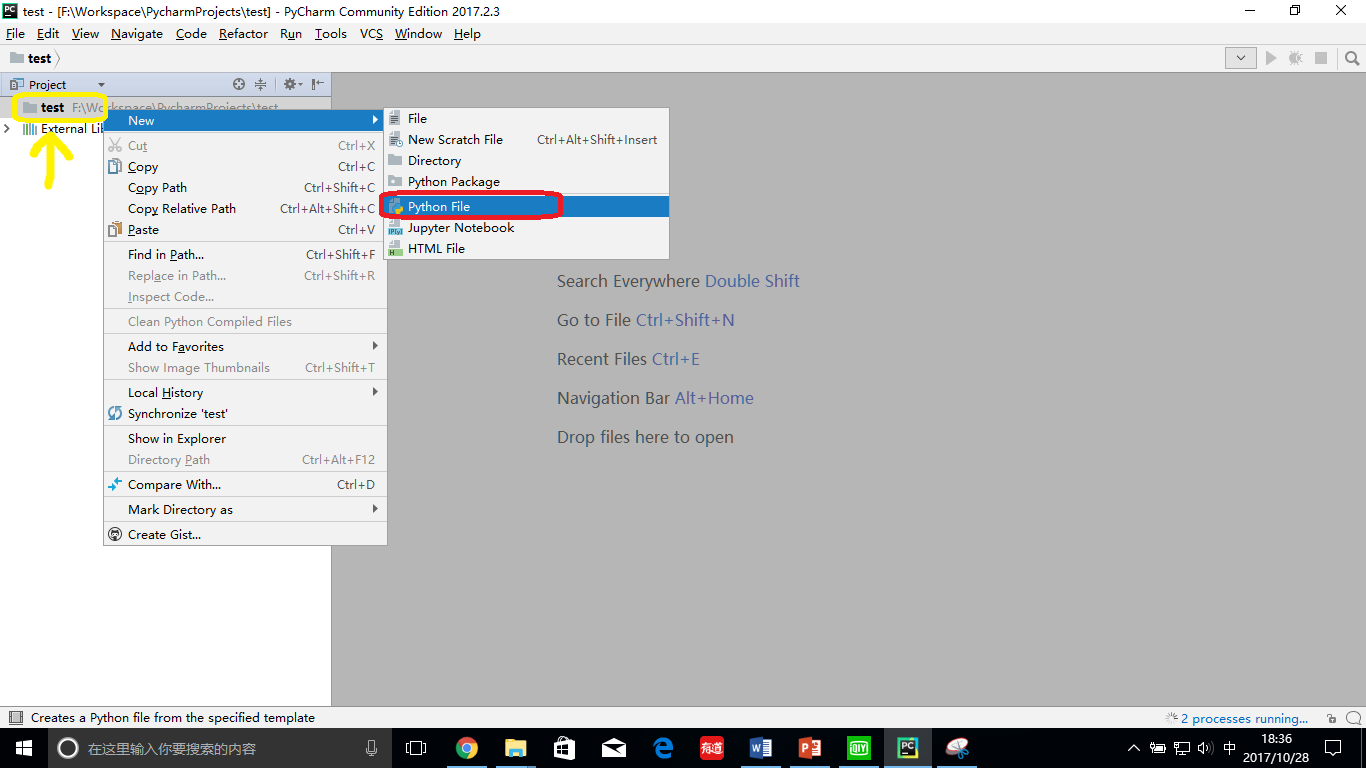Click the scroll from source target icon
1366x768 pixels.
(x=239, y=85)
